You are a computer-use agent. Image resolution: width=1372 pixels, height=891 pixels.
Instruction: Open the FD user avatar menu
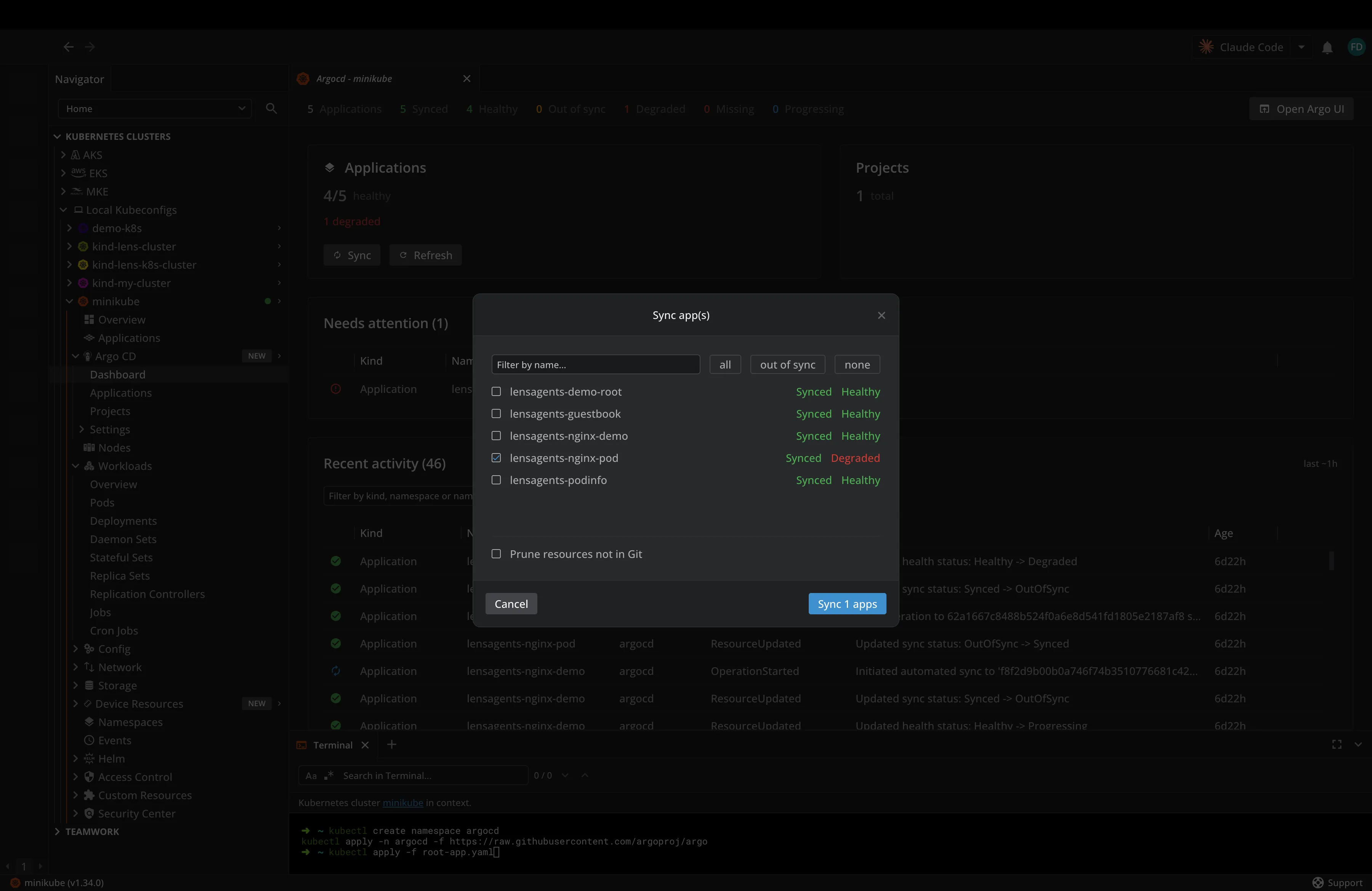tap(1356, 46)
